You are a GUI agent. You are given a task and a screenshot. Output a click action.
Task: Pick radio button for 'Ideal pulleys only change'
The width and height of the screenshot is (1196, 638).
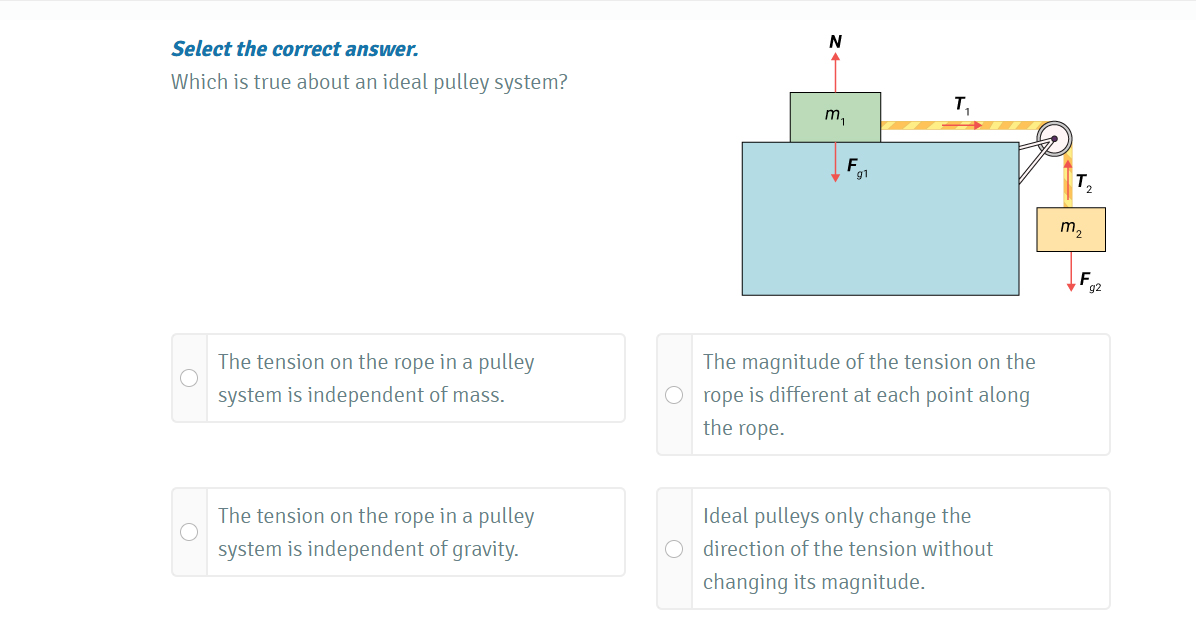pyautogui.click(x=674, y=548)
